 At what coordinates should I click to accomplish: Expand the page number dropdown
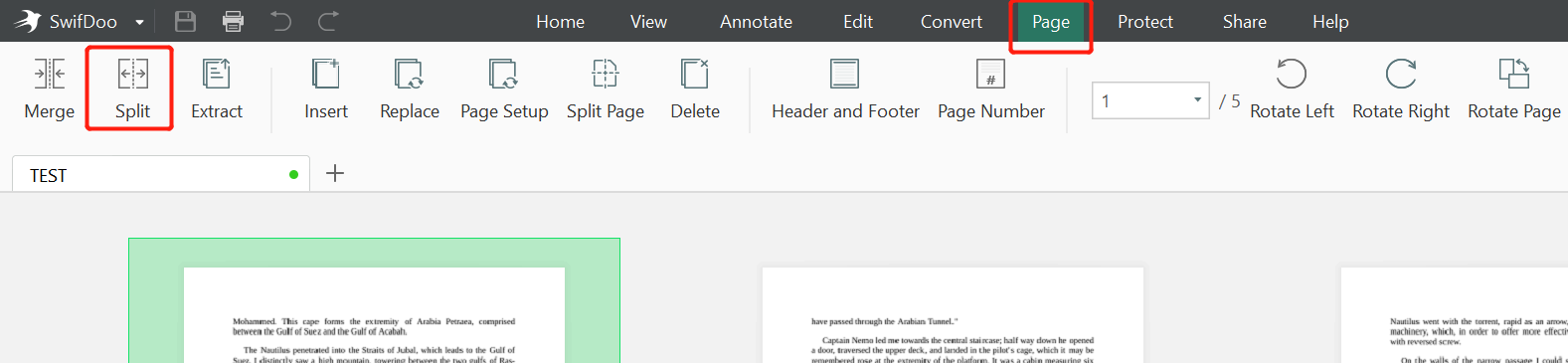1197,100
